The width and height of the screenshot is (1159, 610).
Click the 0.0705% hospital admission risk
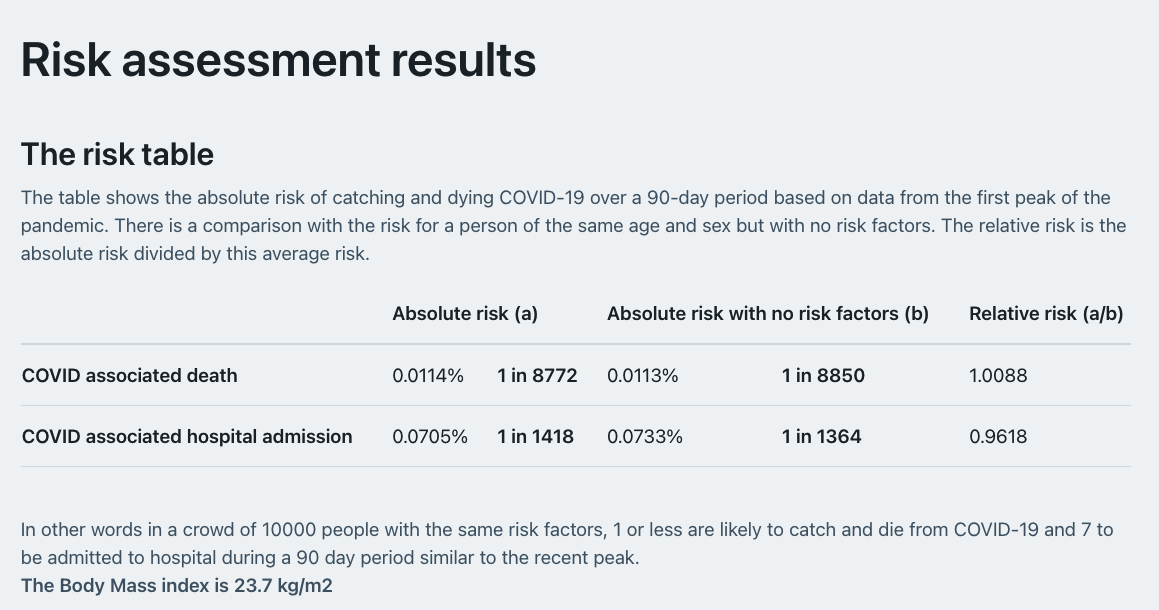pos(430,436)
